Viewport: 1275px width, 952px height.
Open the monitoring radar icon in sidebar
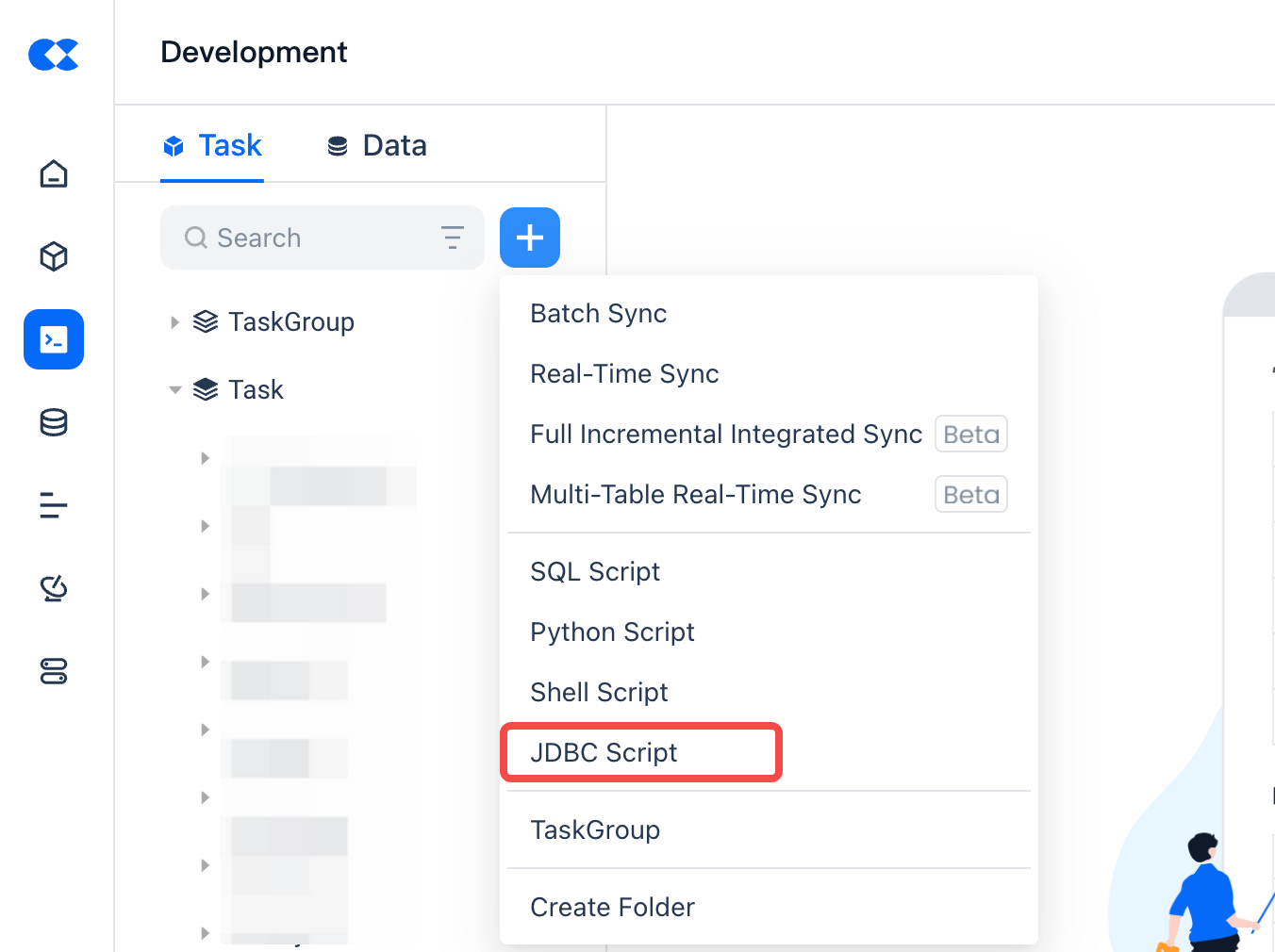[x=54, y=588]
